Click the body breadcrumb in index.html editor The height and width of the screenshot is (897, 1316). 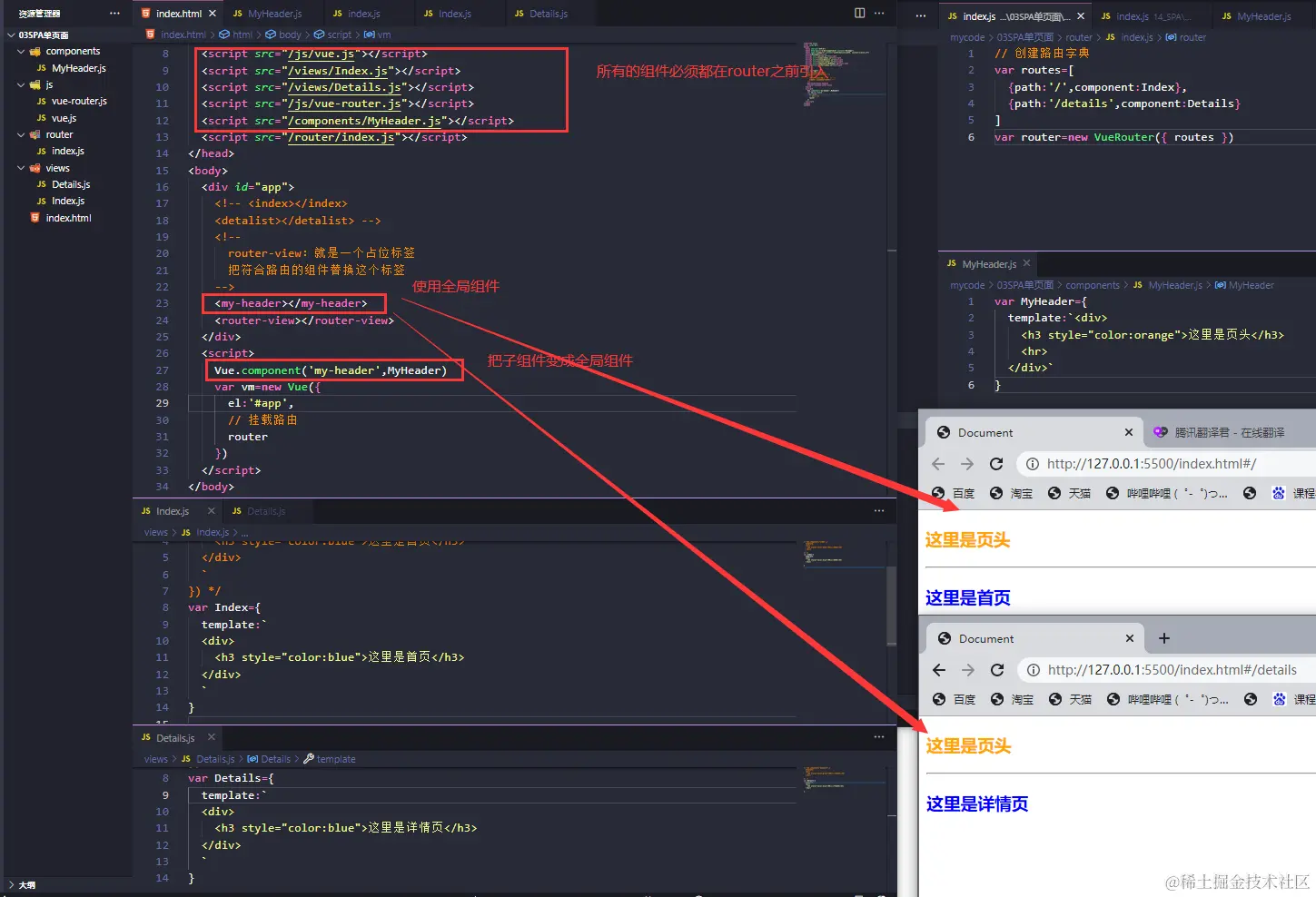[x=283, y=34]
